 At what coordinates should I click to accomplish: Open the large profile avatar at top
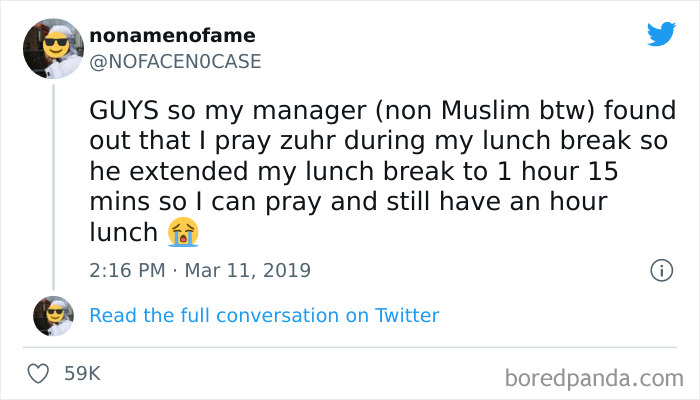(53, 47)
